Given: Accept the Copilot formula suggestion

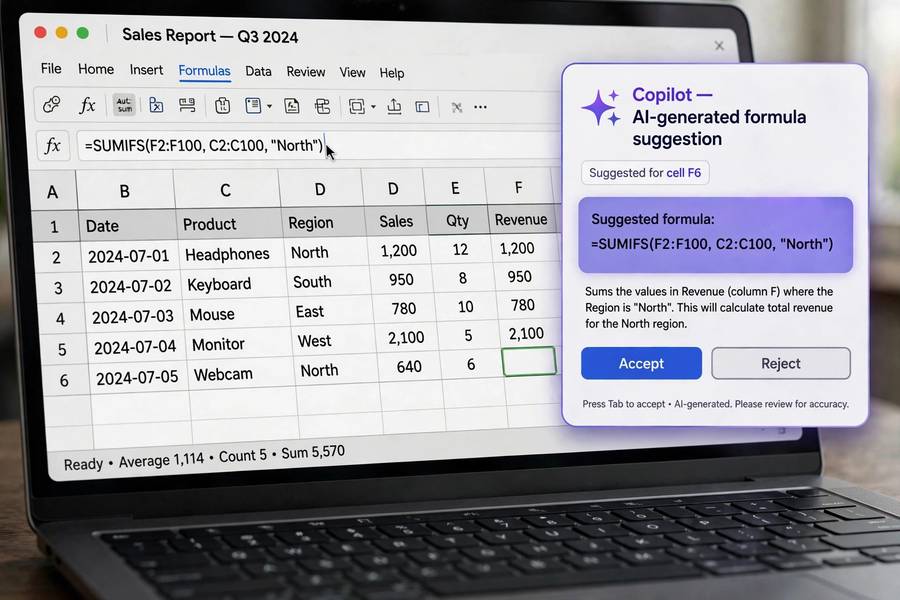Looking at the screenshot, I should click(641, 363).
